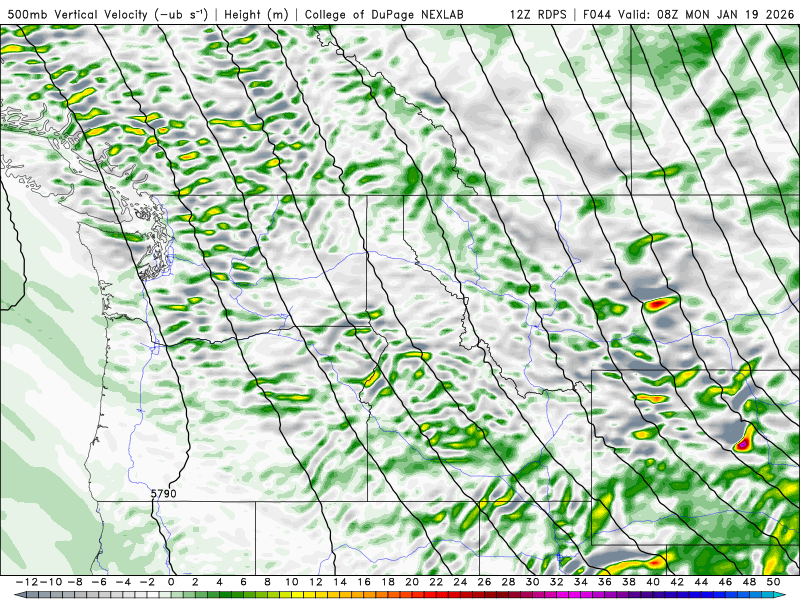Click the "12Z RDPS" model run label
Viewport: 800px width, 600px height.
538,14
